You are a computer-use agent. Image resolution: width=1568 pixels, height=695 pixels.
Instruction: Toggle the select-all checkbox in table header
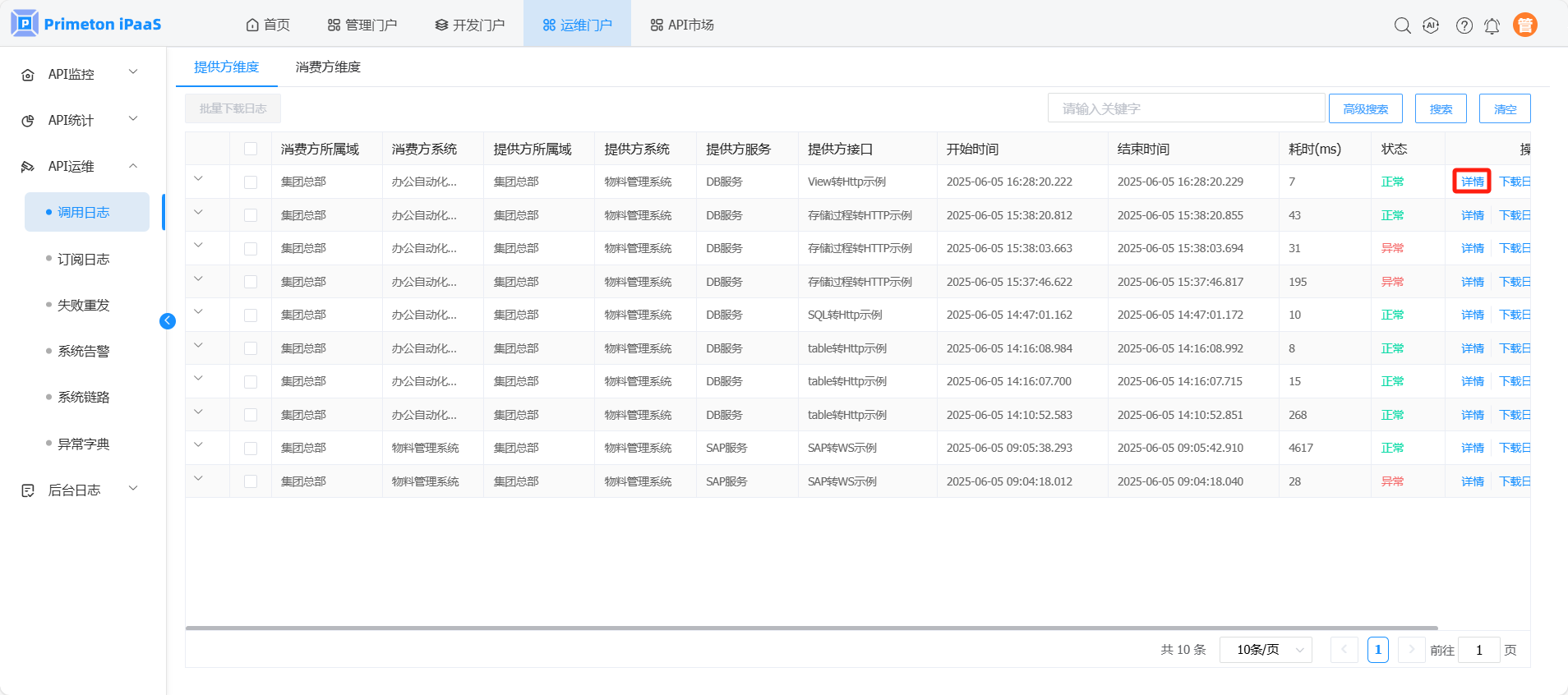tap(251, 149)
